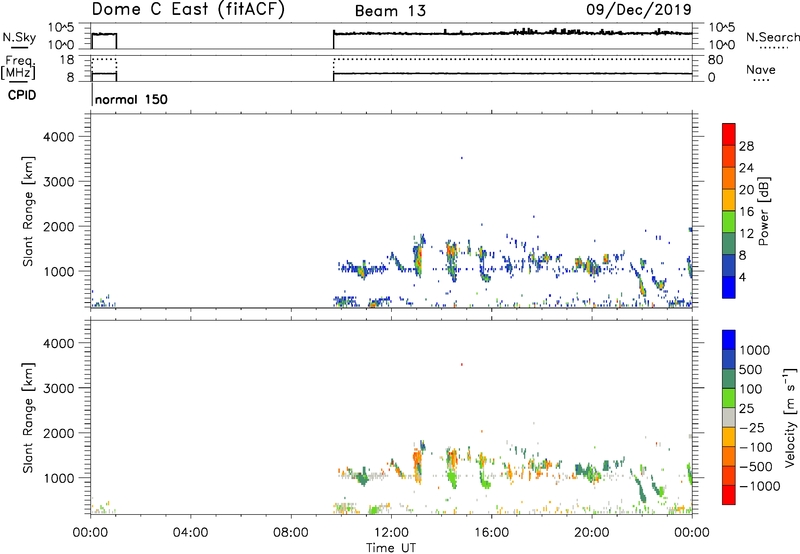Click the power panel 'Slant Range [km]' label

(x=28, y=211)
